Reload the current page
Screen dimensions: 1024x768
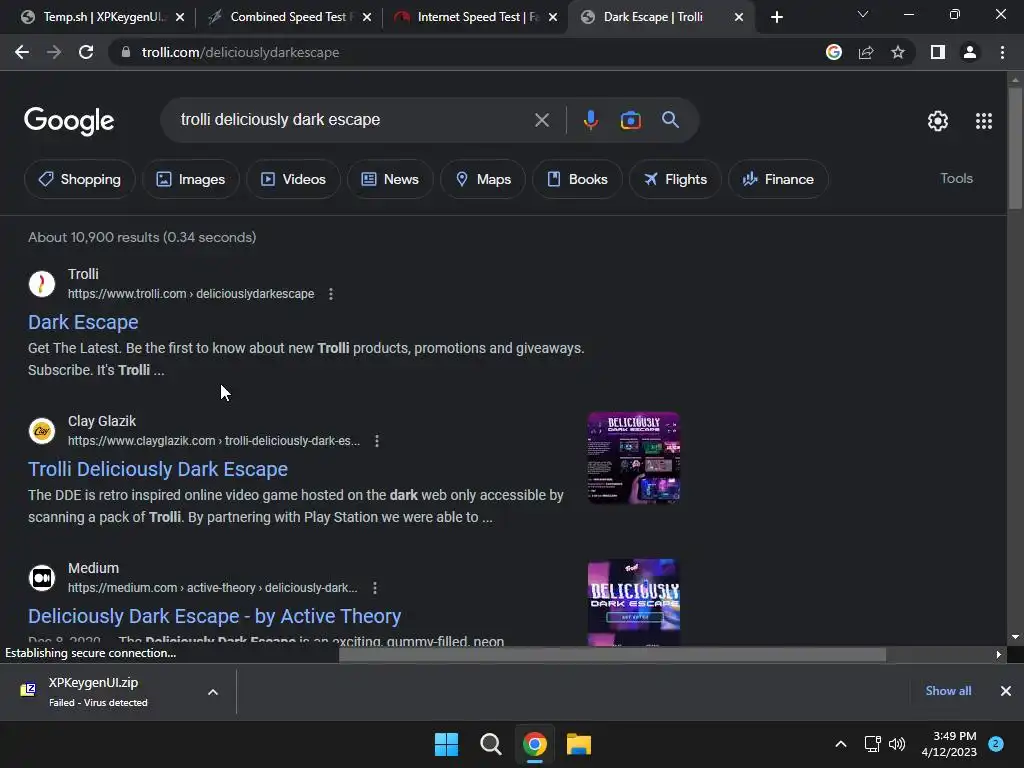[86, 52]
